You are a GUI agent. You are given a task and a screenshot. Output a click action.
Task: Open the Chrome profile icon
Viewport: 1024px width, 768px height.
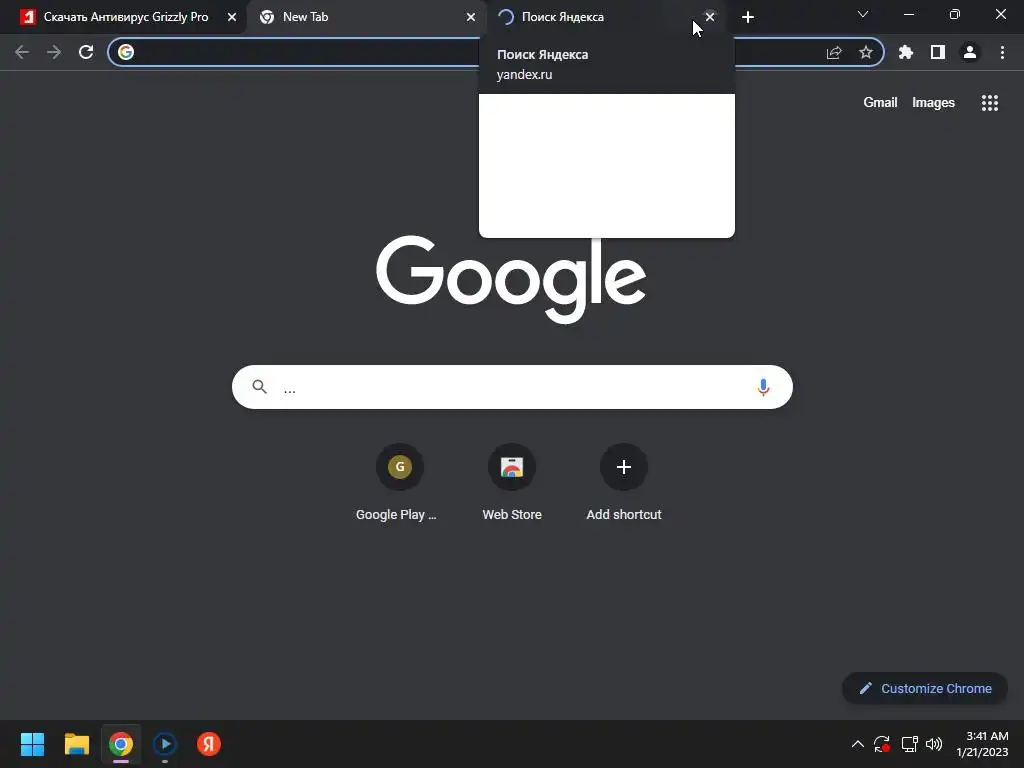click(x=970, y=52)
